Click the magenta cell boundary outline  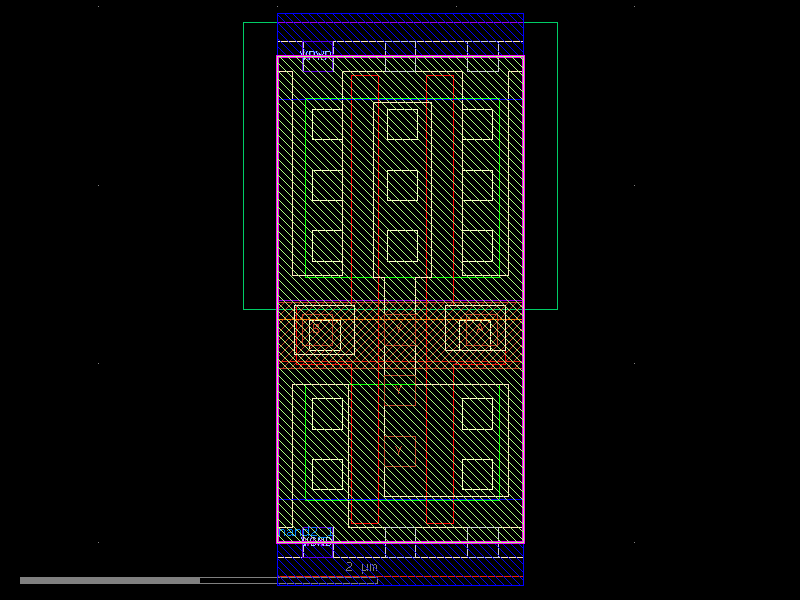point(277,200)
